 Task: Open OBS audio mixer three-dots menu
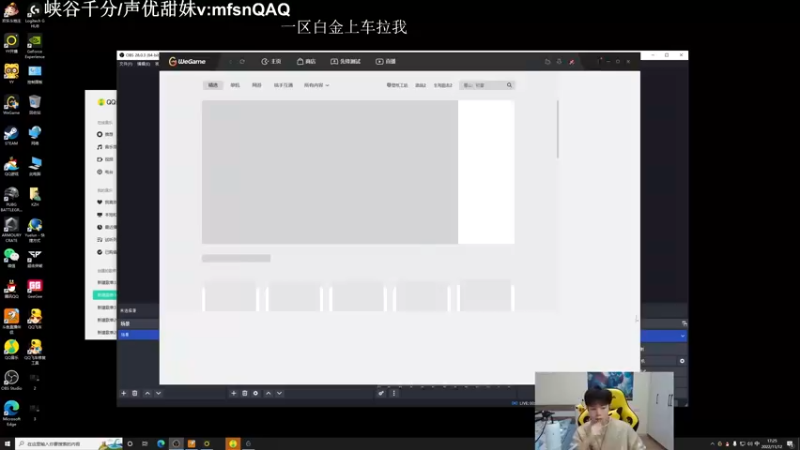coord(394,393)
